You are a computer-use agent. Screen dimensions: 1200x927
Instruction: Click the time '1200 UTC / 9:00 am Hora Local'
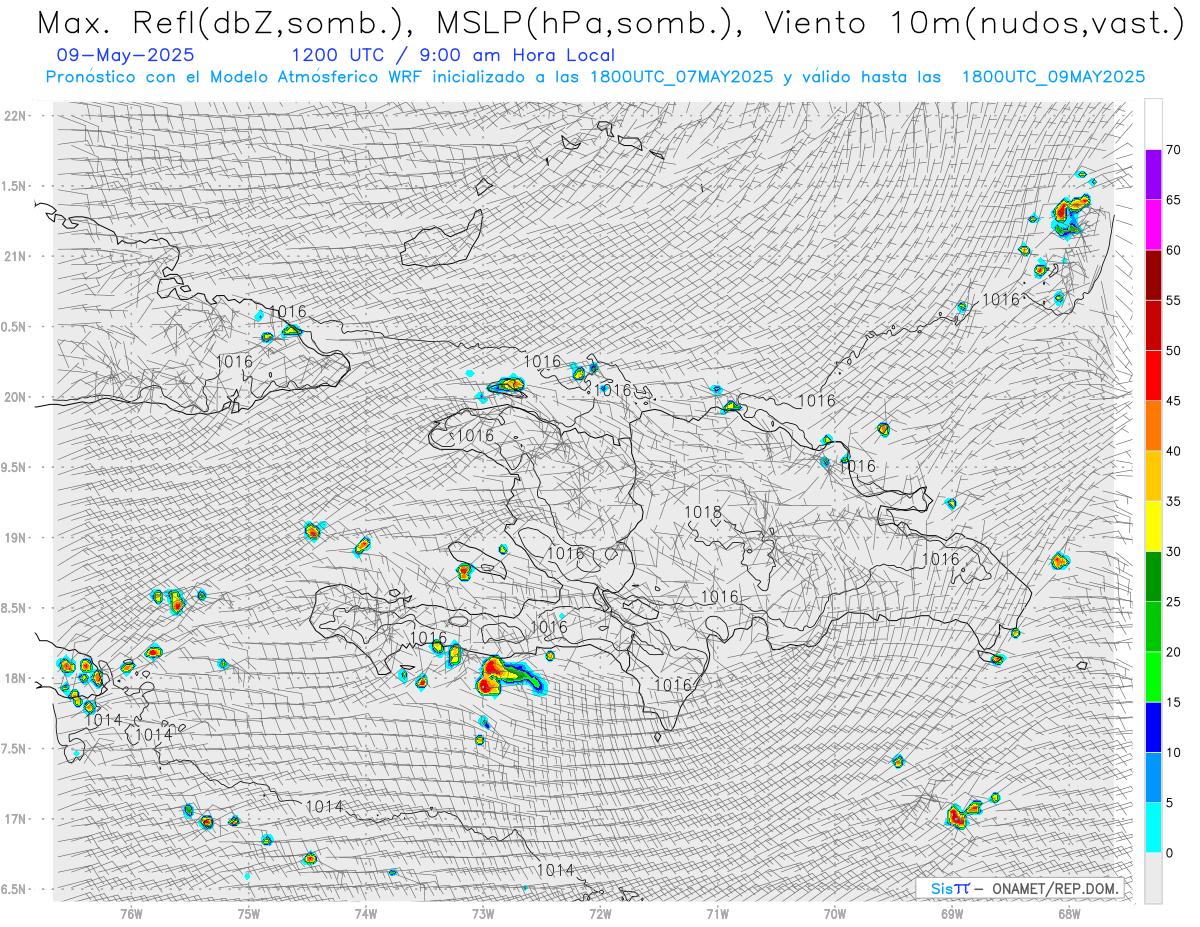[453, 56]
